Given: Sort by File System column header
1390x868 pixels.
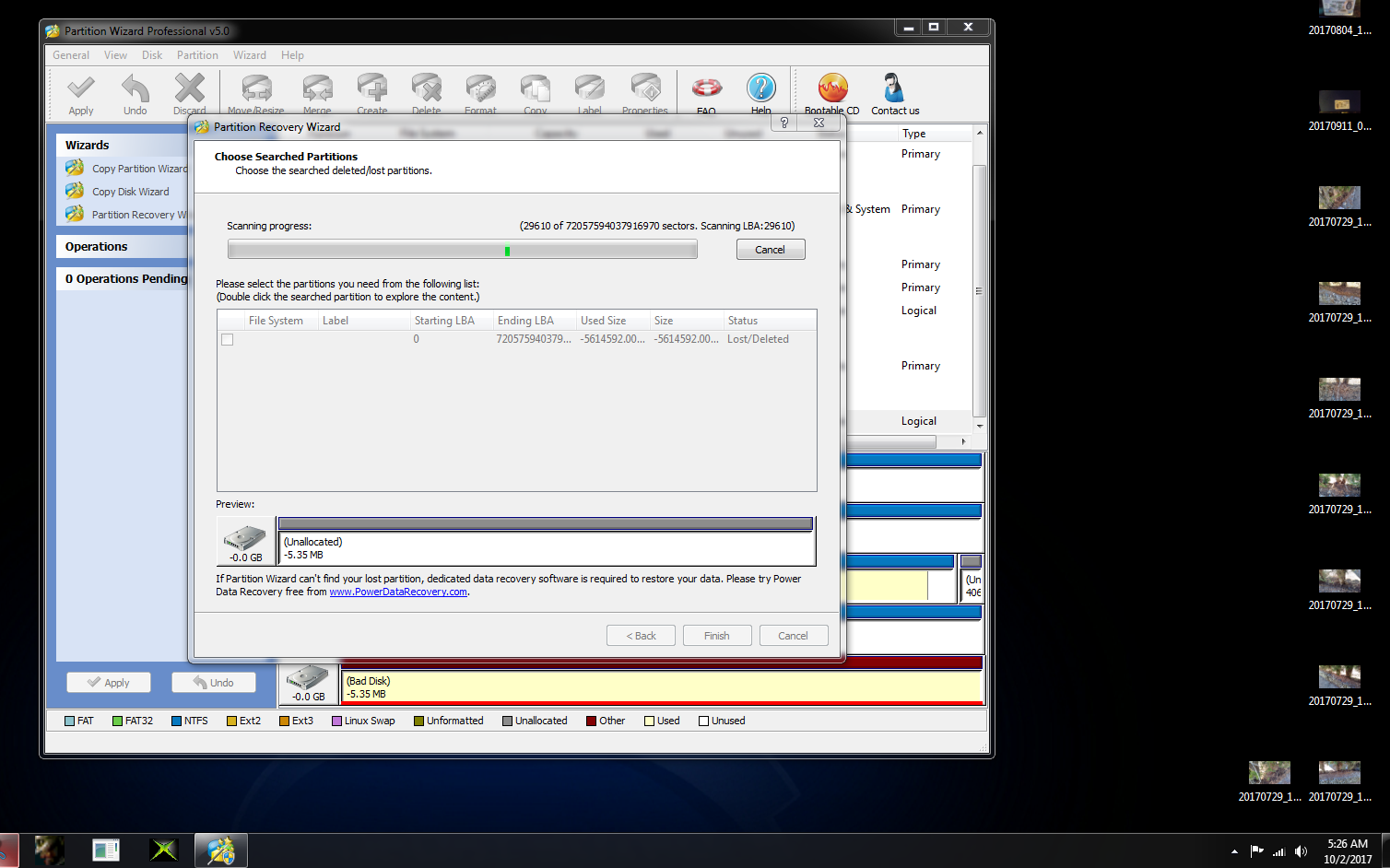Looking at the screenshot, I should (281, 321).
